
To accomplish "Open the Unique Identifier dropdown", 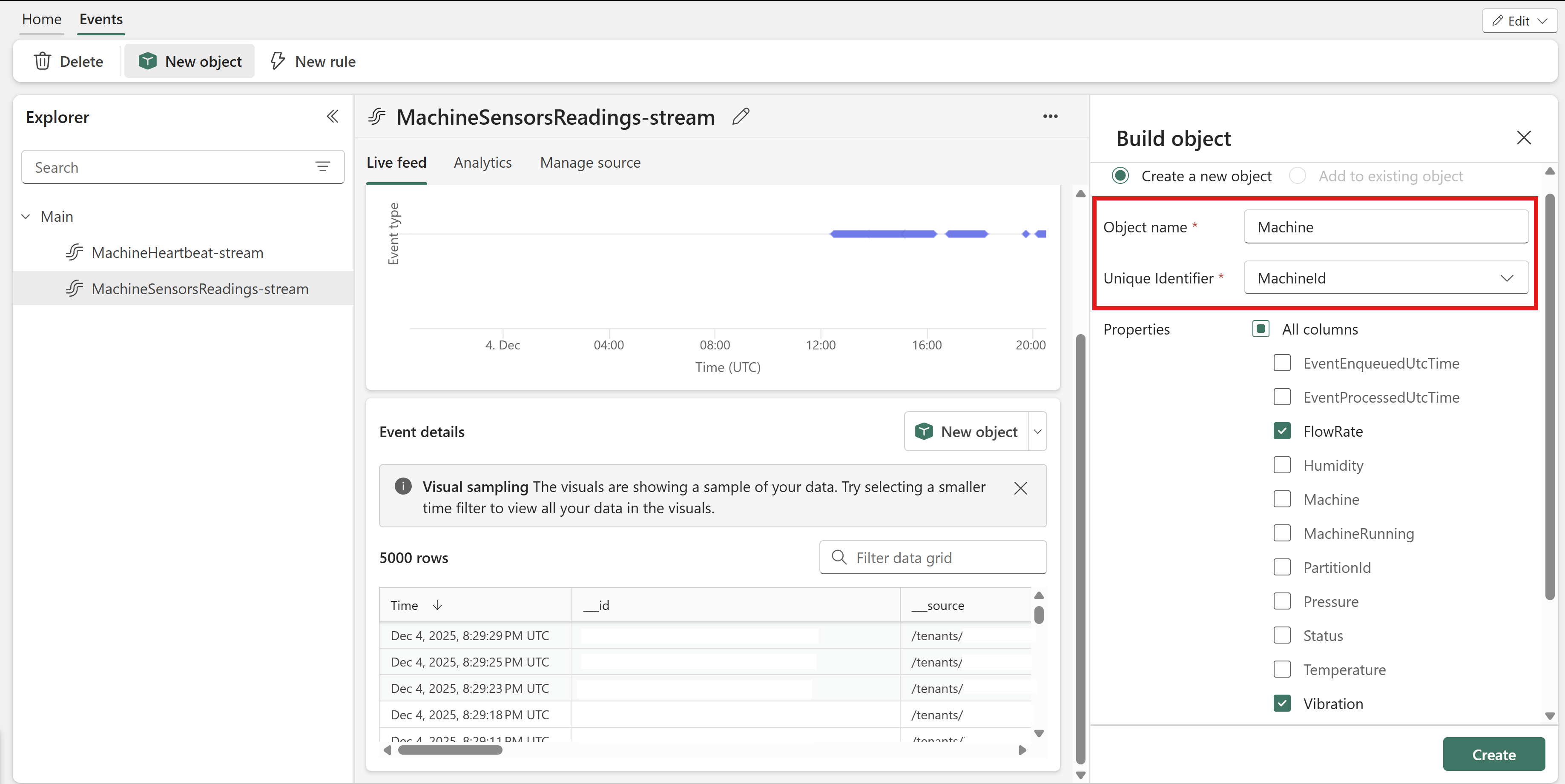I will (1386, 278).
